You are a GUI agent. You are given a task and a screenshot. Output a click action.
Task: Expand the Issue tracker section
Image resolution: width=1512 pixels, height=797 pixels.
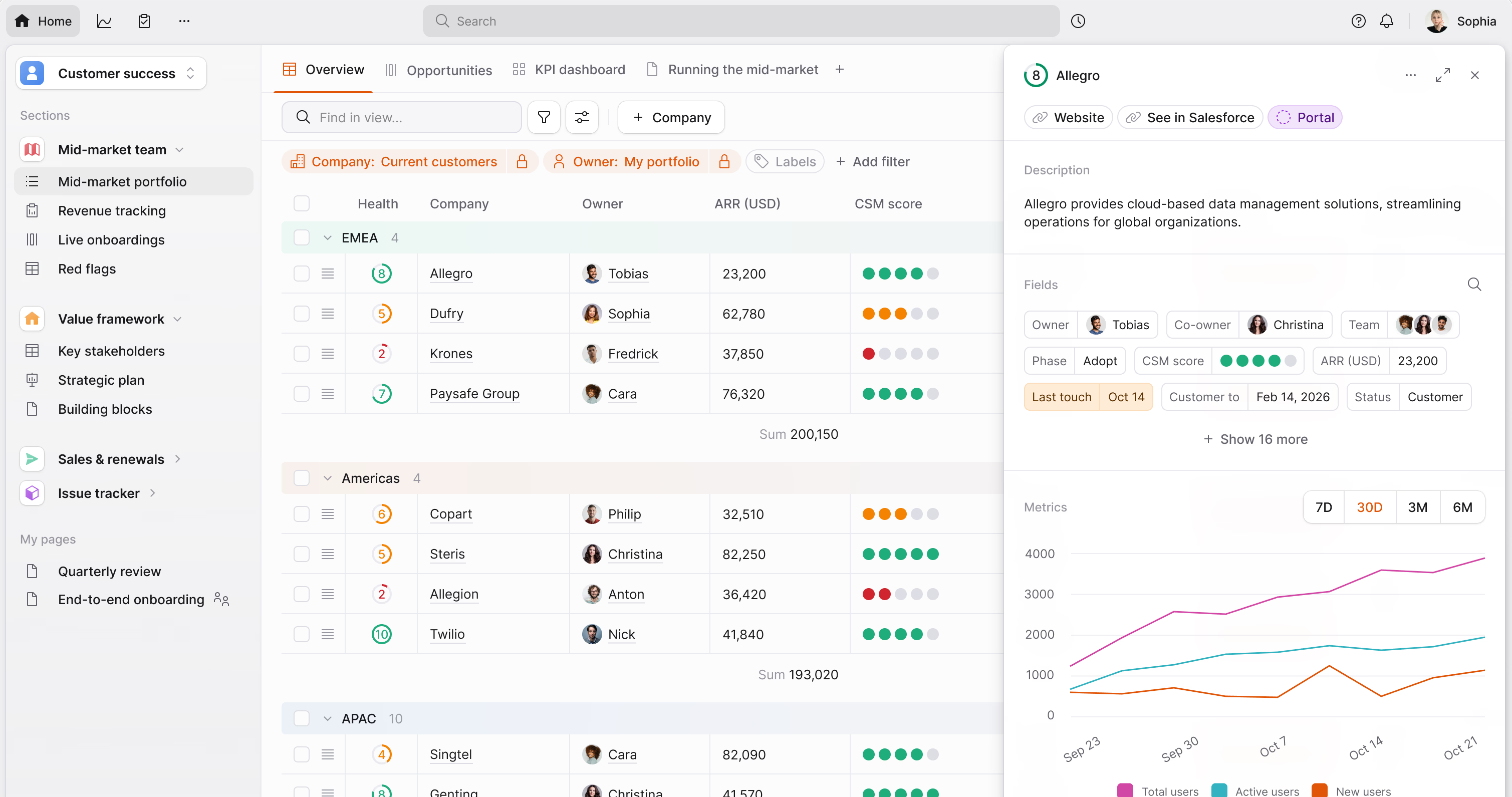(153, 493)
